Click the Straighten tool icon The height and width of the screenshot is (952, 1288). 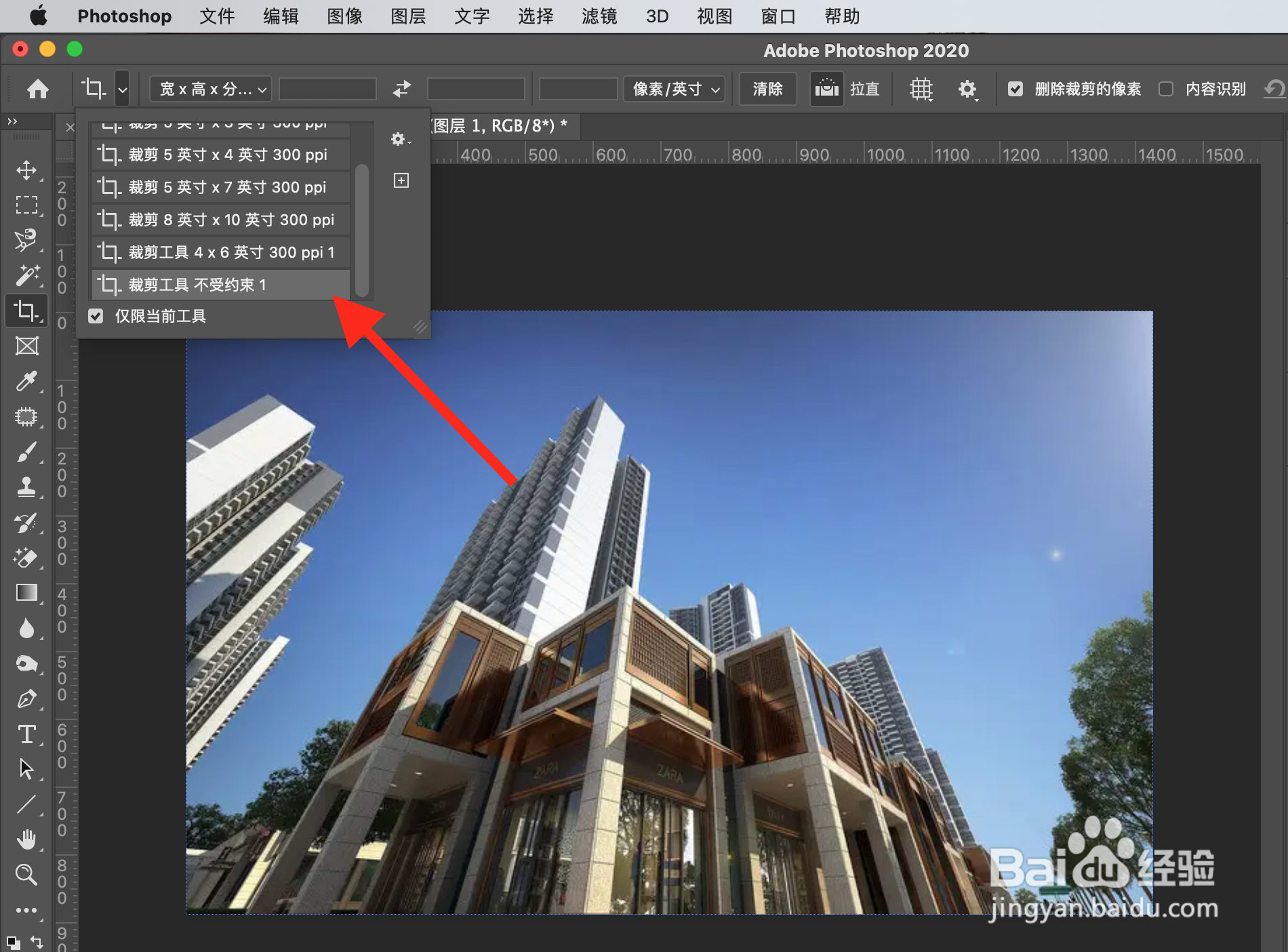coord(827,89)
